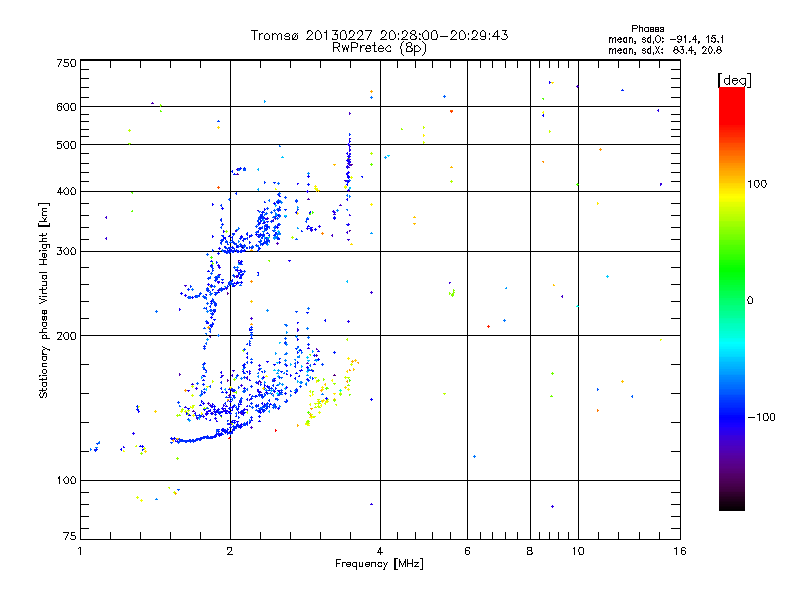Click the y-axis label '75'
The image size is (800, 600).
[x=70, y=536]
